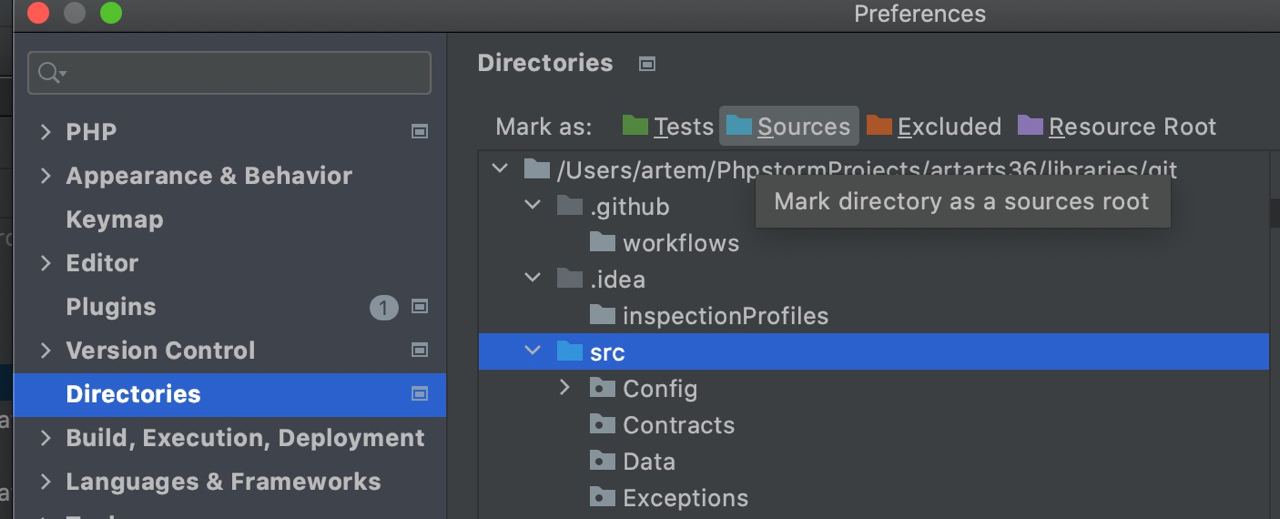Select the Data directory row
Image resolution: width=1280 pixels, height=519 pixels.
coord(873,461)
